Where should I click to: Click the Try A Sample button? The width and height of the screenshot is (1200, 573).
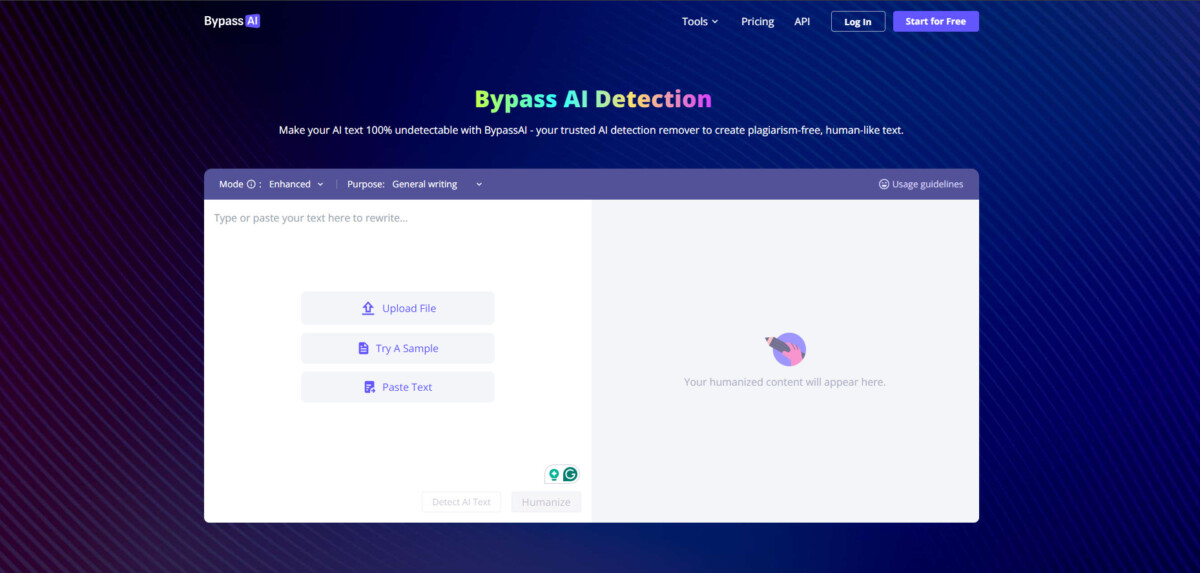point(398,348)
